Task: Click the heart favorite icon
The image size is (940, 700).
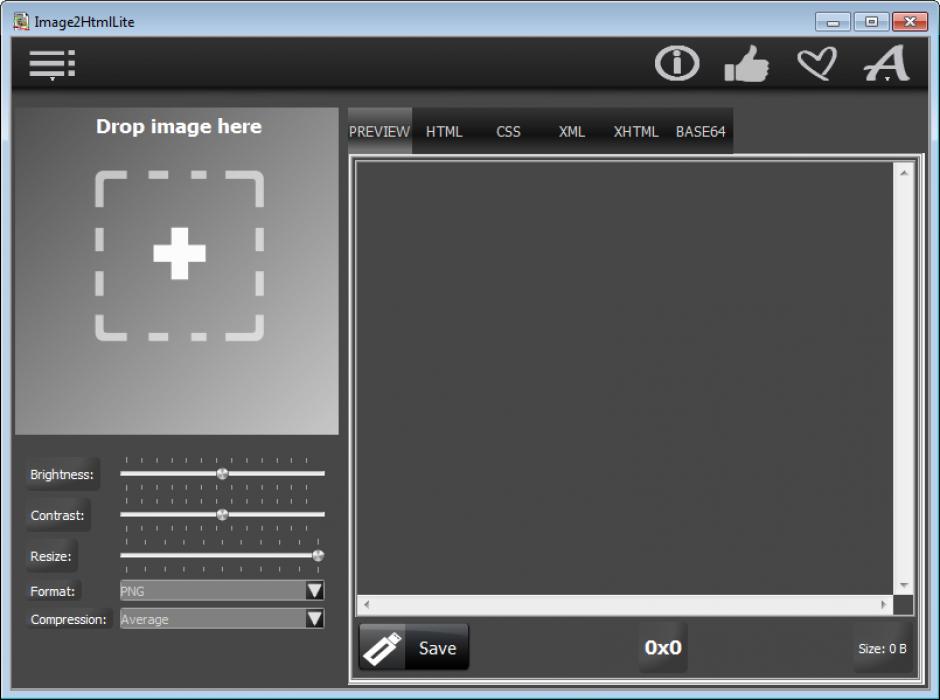Action: pos(816,65)
